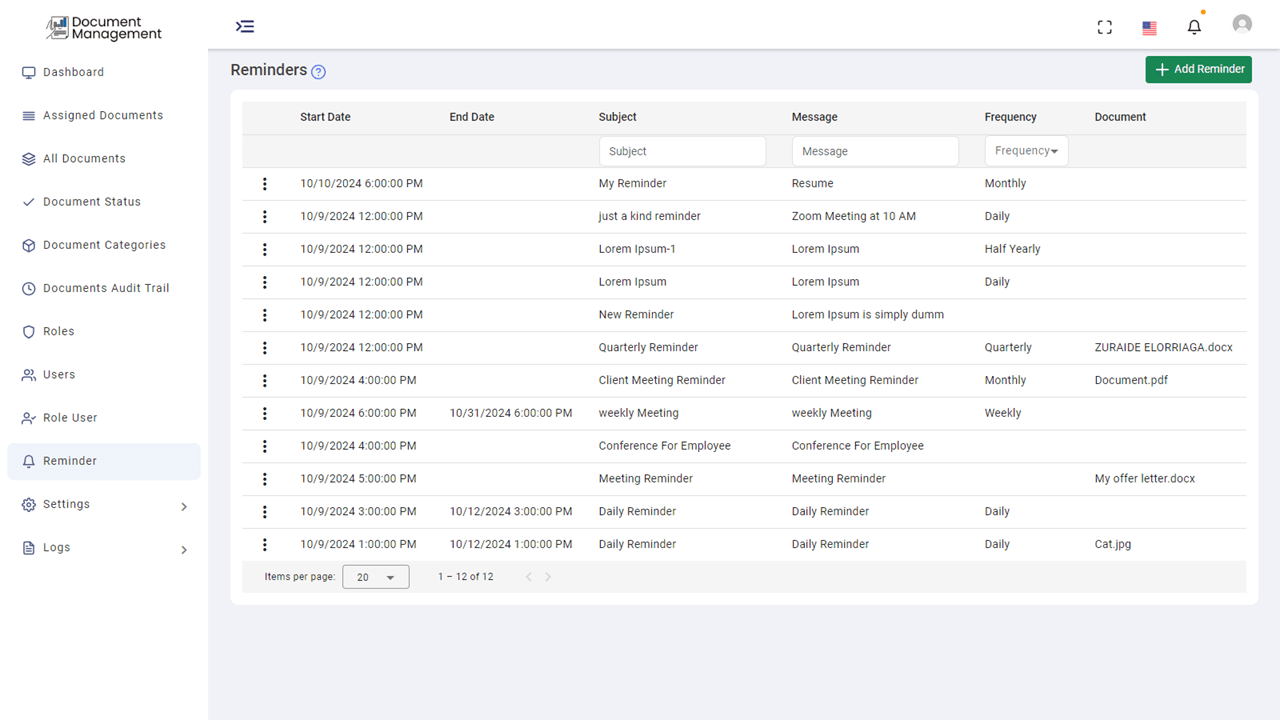The width and height of the screenshot is (1280, 720).
Task: Open actions menu for My Reminder row
Action: click(264, 183)
